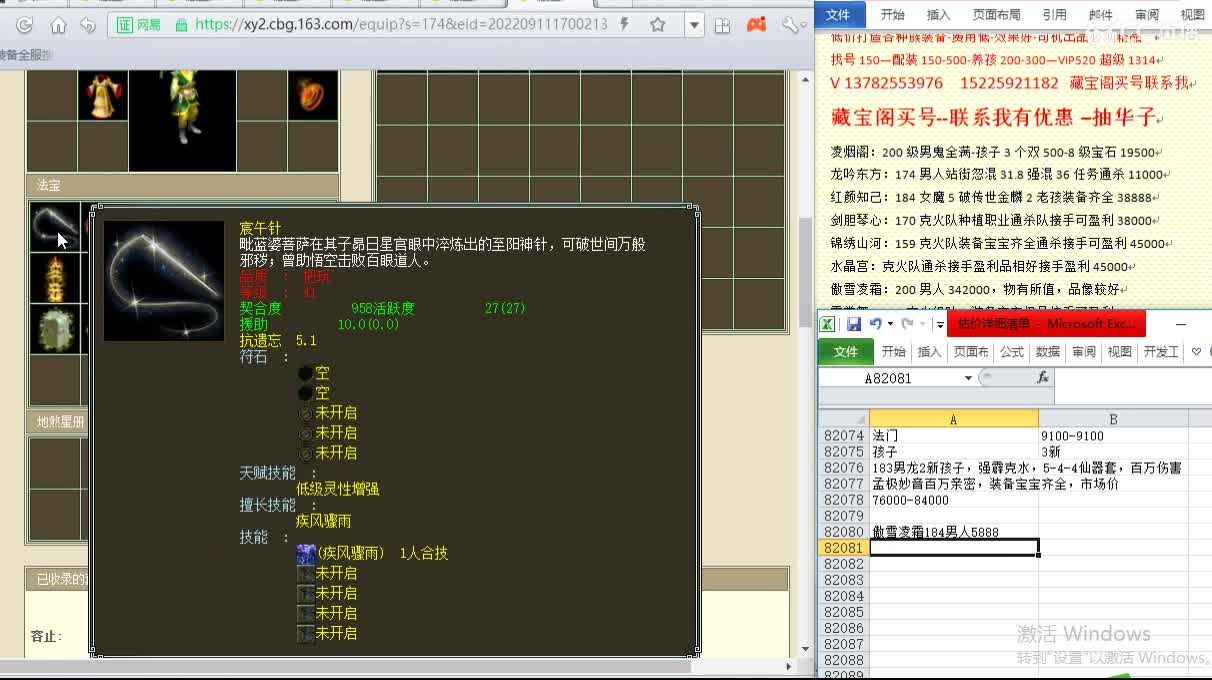The height and width of the screenshot is (680, 1212).
Task: Click the browser undo-back arrow icon
Action: coord(88,25)
